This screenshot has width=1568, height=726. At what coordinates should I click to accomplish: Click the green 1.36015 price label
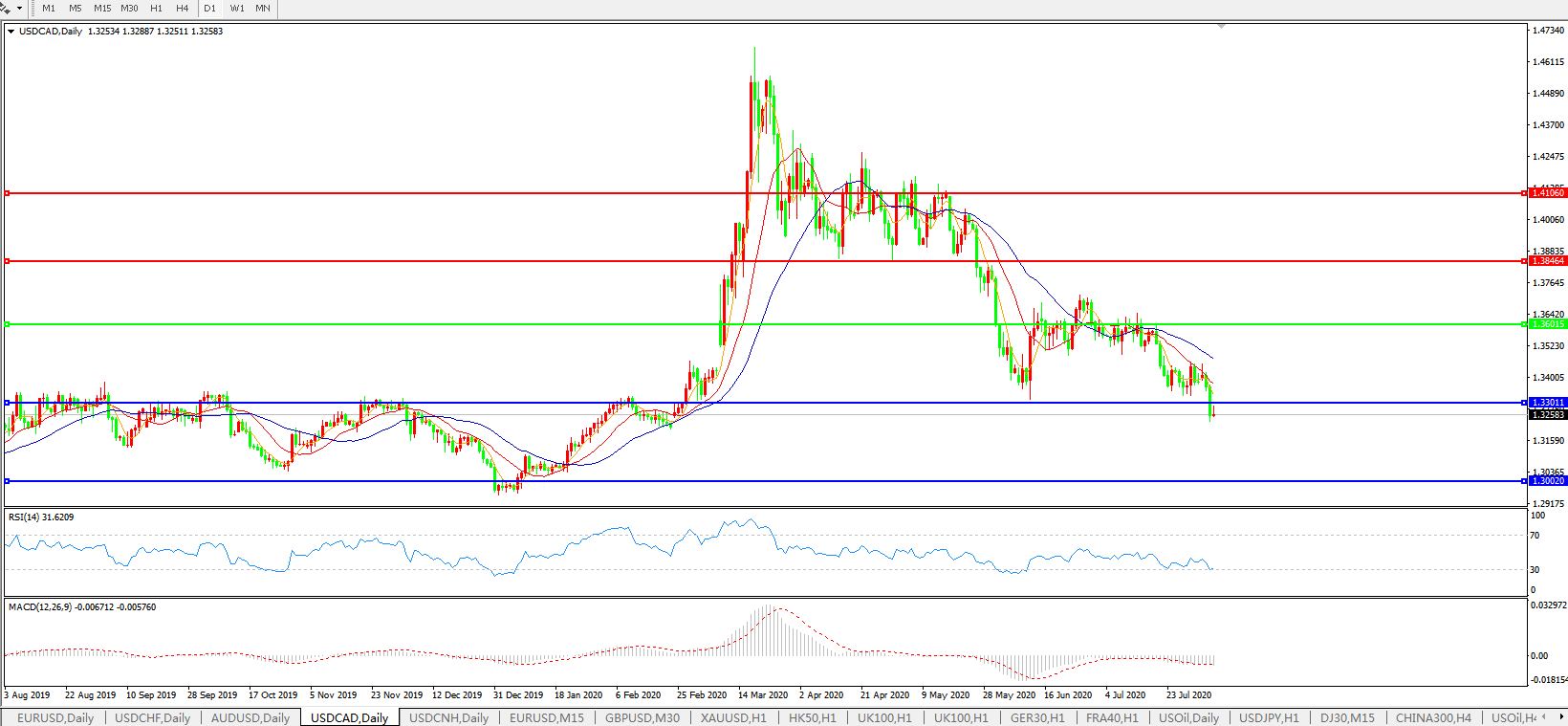point(1548,324)
